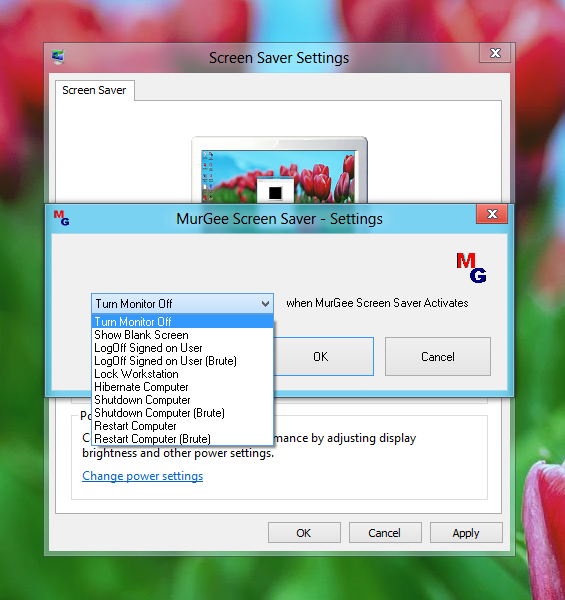Choose Show Blank Screen option
This screenshot has height=600, width=565.
182,335
